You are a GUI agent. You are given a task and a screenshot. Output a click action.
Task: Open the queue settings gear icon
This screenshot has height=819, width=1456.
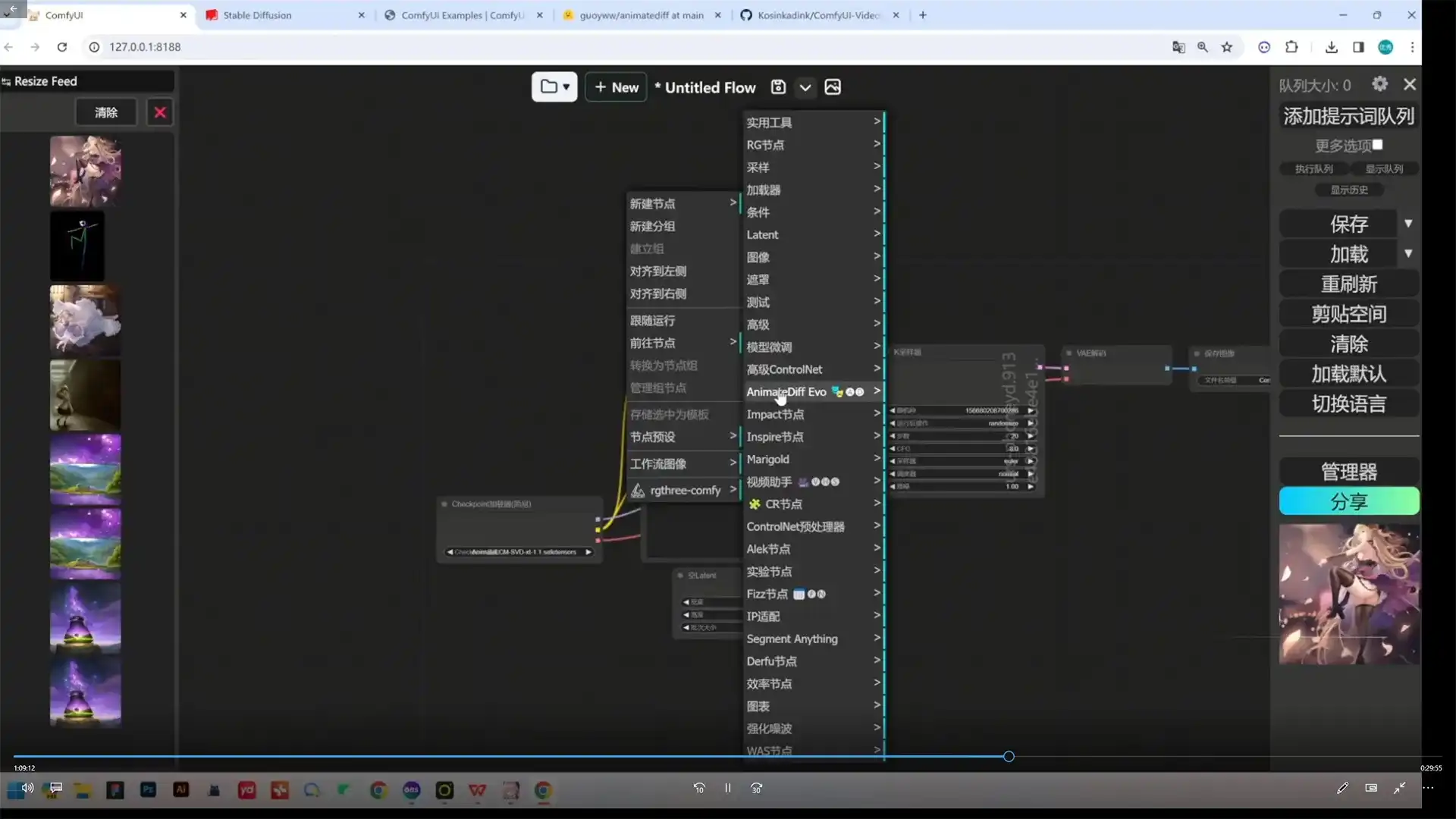click(x=1380, y=84)
